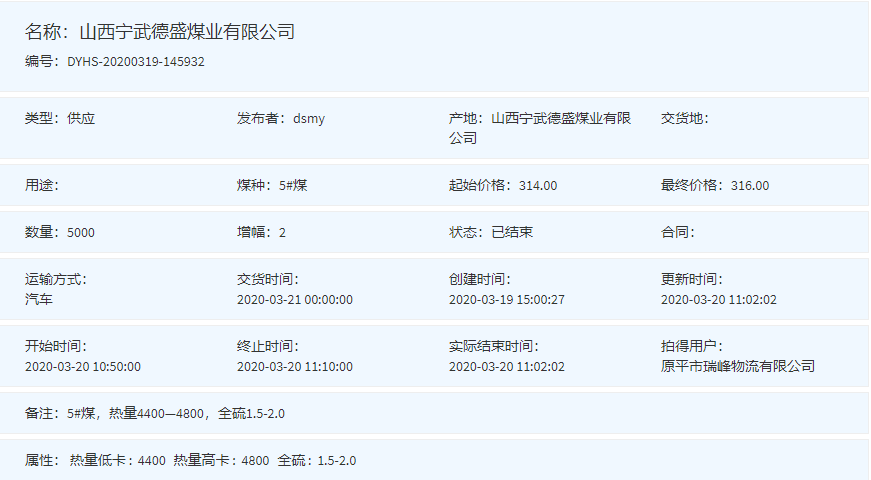Click the end time 2020-03-20 11:10:00
871x480 pixels.
(x=295, y=367)
